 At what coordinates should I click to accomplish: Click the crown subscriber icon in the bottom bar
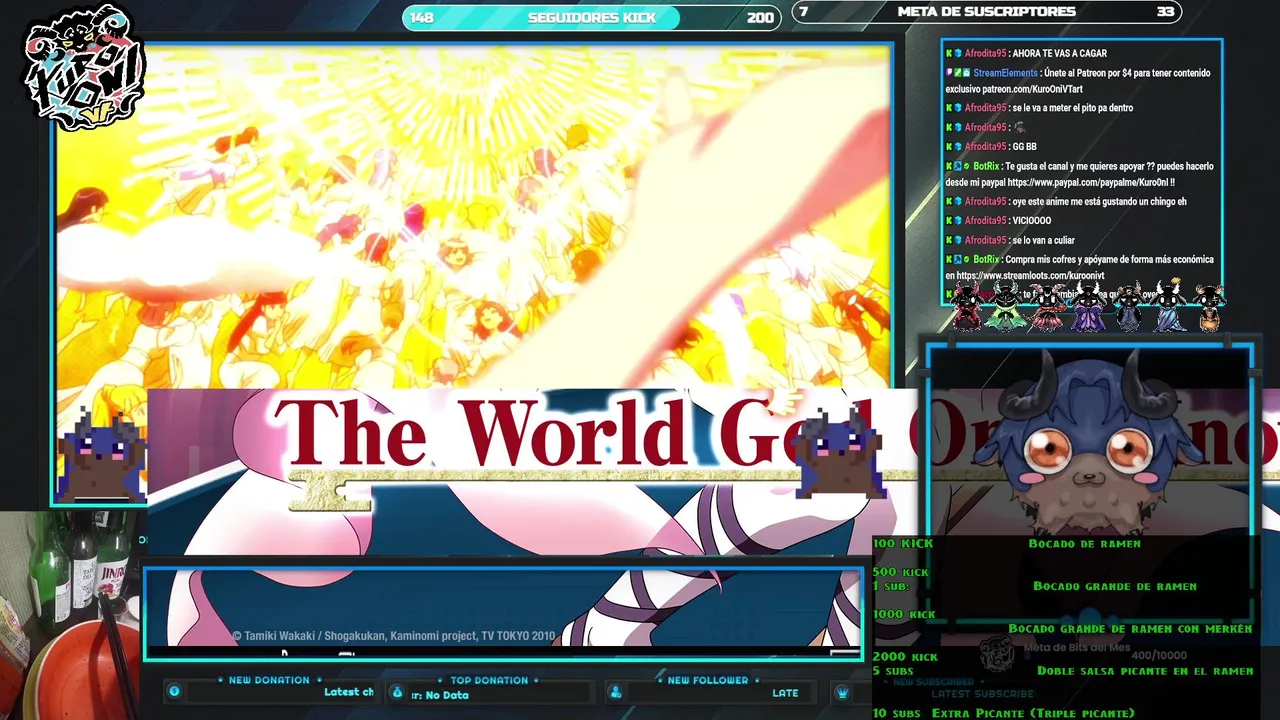point(843,692)
